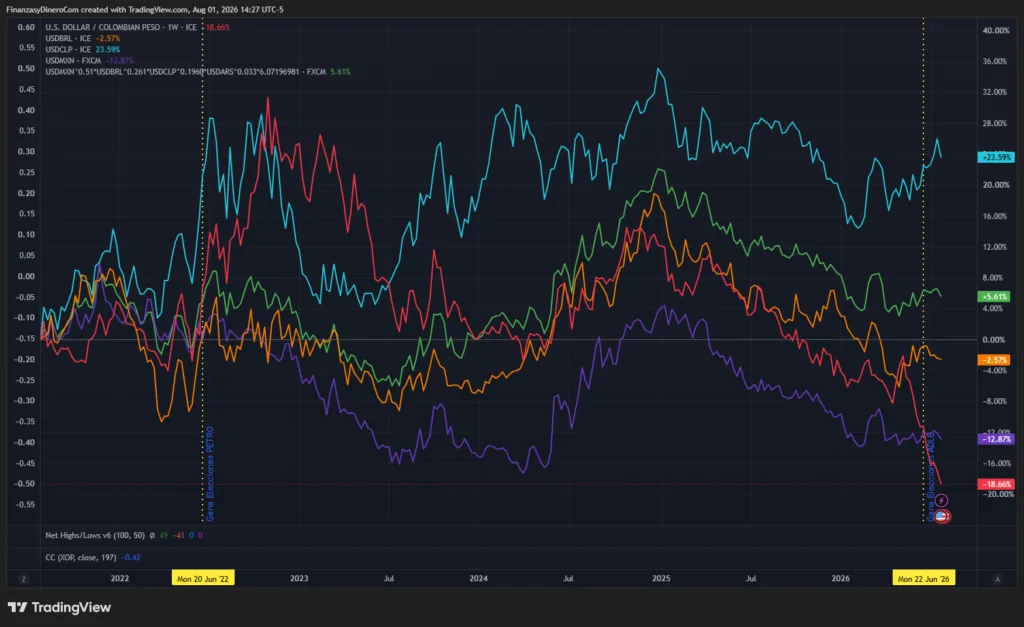Click the -12.87% purple price label
Image resolution: width=1024 pixels, height=627 pixels.
coord(995,439)
